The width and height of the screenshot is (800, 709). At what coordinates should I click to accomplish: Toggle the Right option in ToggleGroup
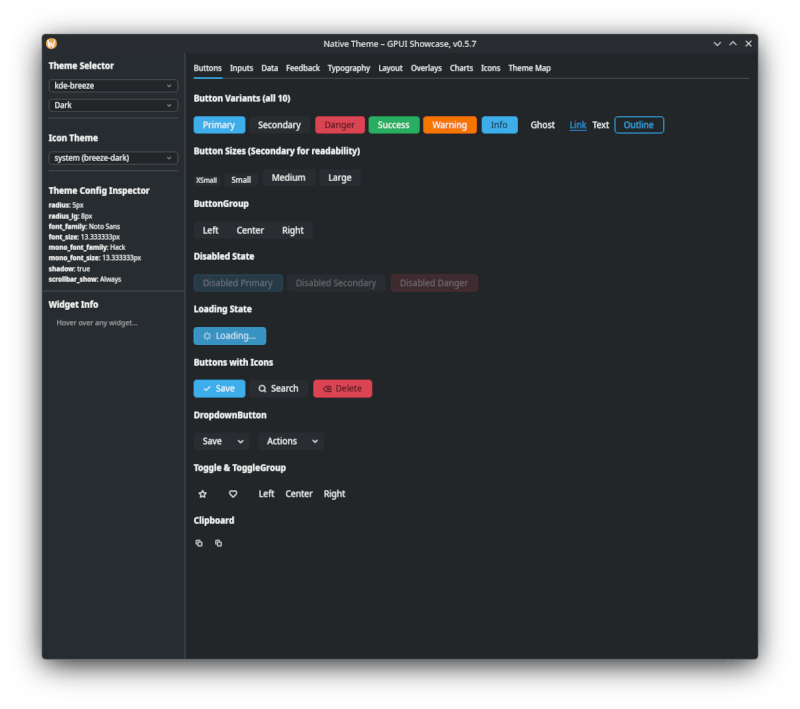tap(335, 494)
